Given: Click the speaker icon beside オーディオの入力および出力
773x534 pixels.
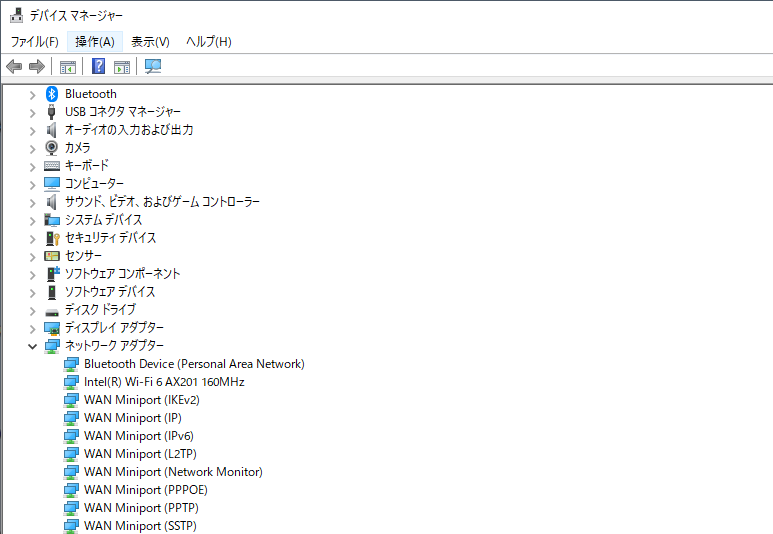Looking at the screenshot, I should click(x=51, y=130).
